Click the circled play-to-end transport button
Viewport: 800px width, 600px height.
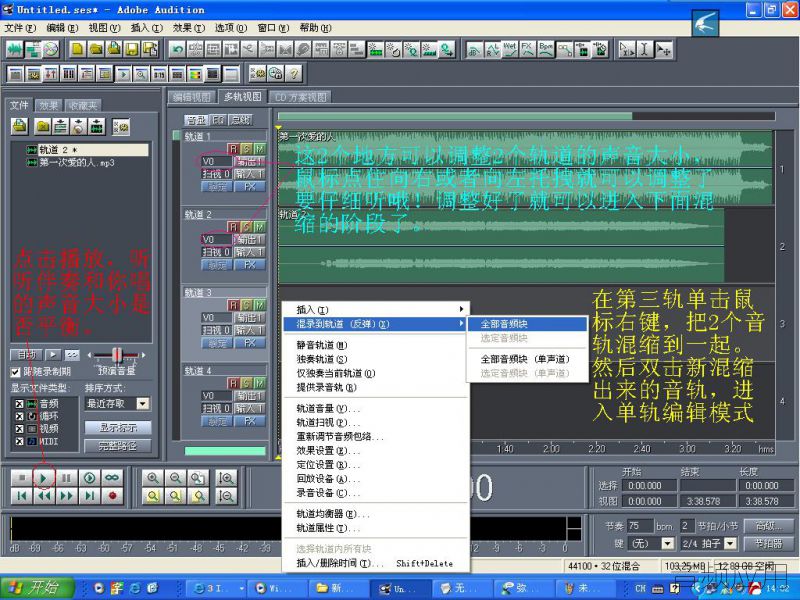click(x=89, y=478)
